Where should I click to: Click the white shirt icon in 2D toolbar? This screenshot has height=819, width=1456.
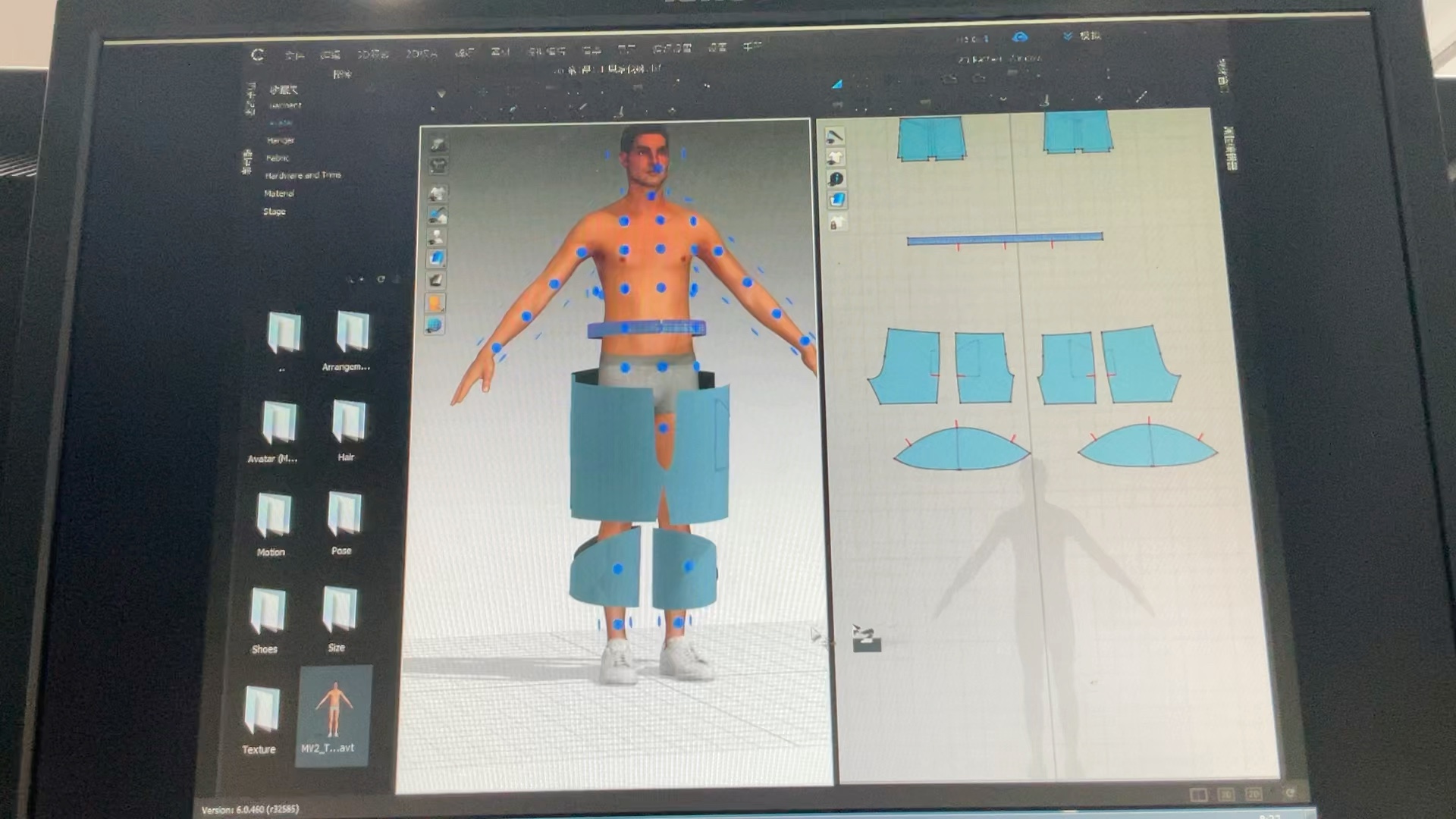[835, 158]
